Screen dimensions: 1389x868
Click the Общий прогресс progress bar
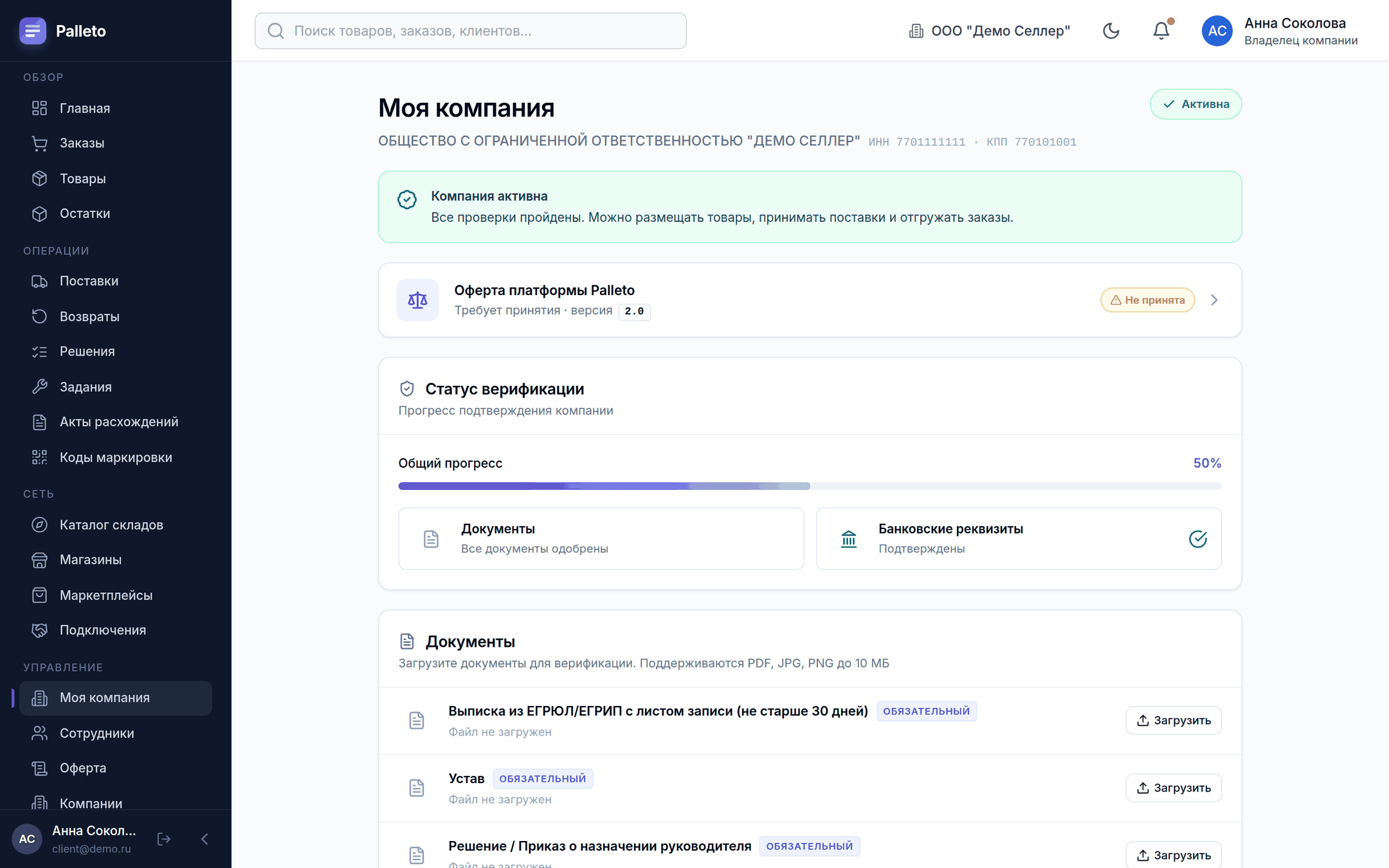click(x=810, y=486)
